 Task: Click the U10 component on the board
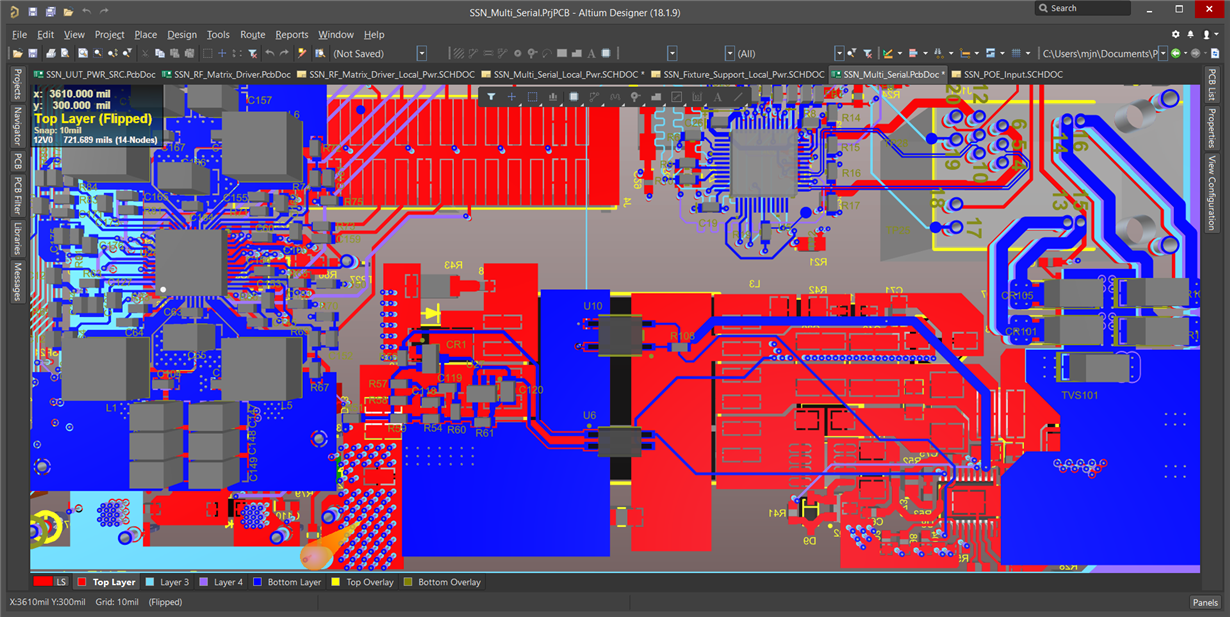click(x=620, y=334)
